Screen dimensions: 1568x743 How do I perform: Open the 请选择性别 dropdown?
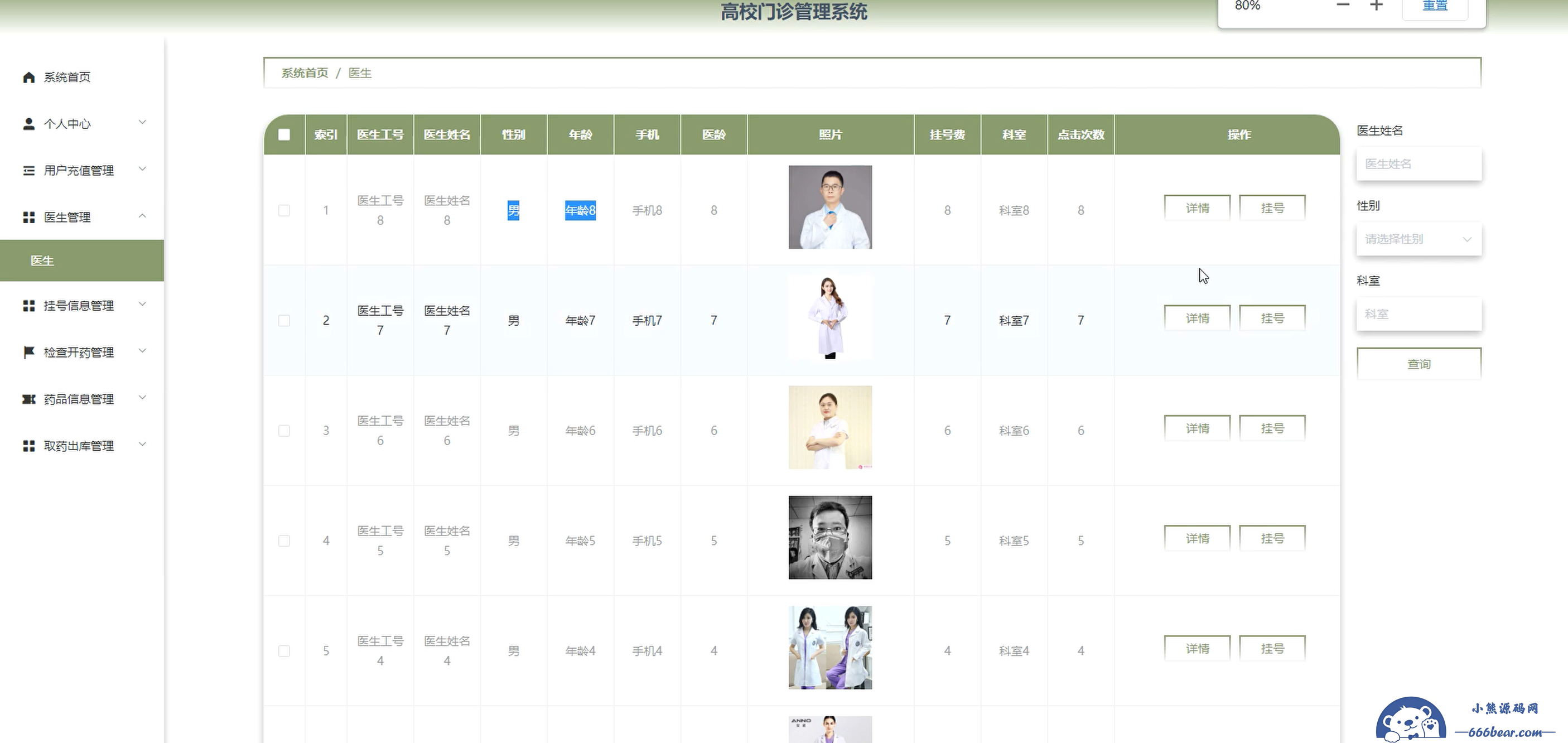1419,239
